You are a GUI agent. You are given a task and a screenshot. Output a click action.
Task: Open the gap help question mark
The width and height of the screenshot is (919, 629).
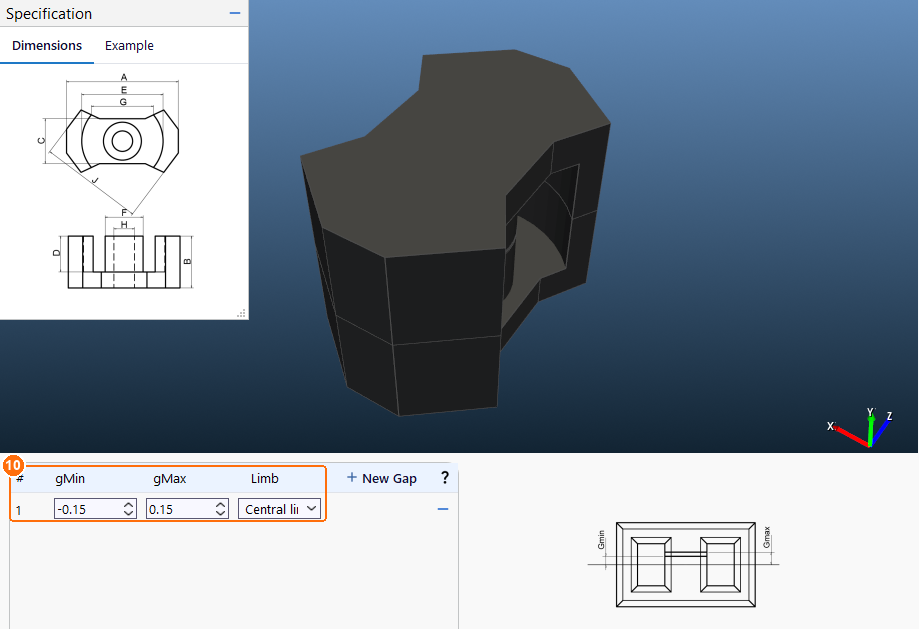[x=445, y=478]
